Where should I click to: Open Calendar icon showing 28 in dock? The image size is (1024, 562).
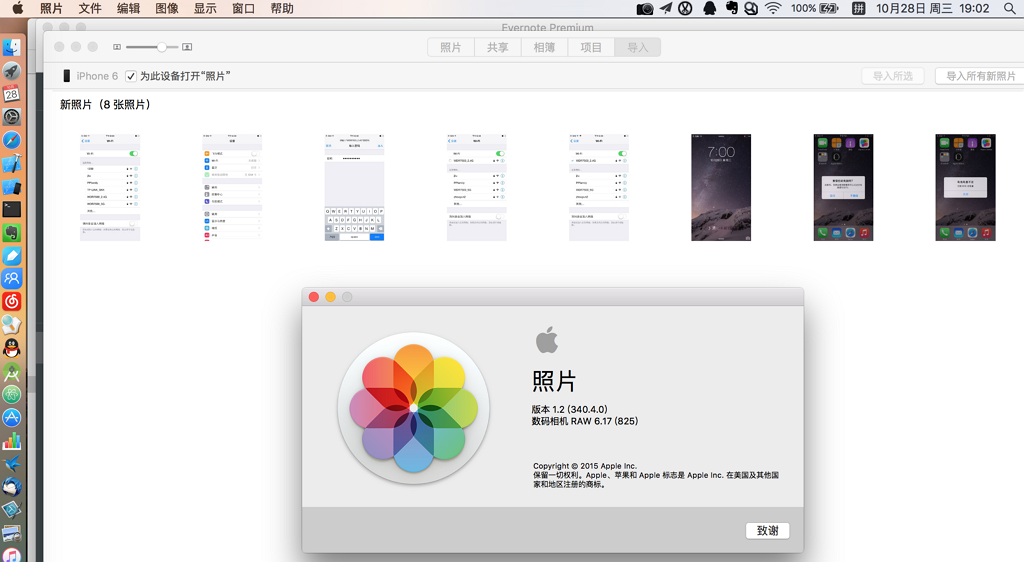coord(12,93)
